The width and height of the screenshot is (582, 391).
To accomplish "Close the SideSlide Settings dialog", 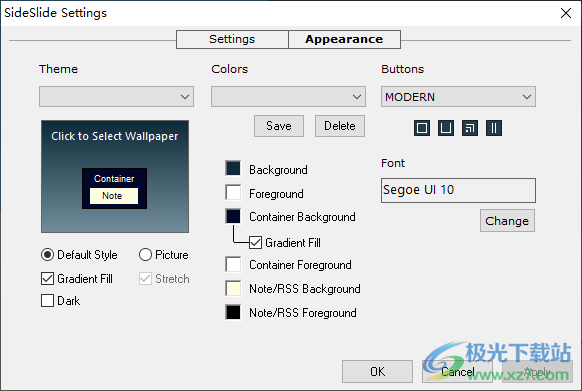I will point(566,13).
